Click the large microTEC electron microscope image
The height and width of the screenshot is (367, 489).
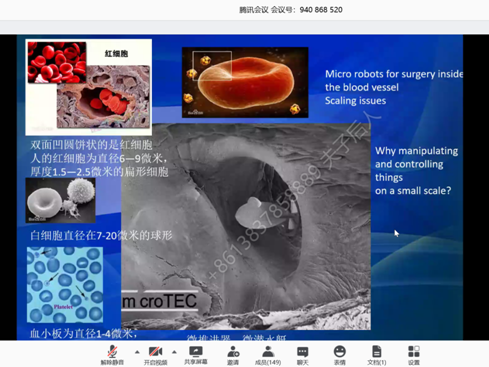[x=246, y=227]
